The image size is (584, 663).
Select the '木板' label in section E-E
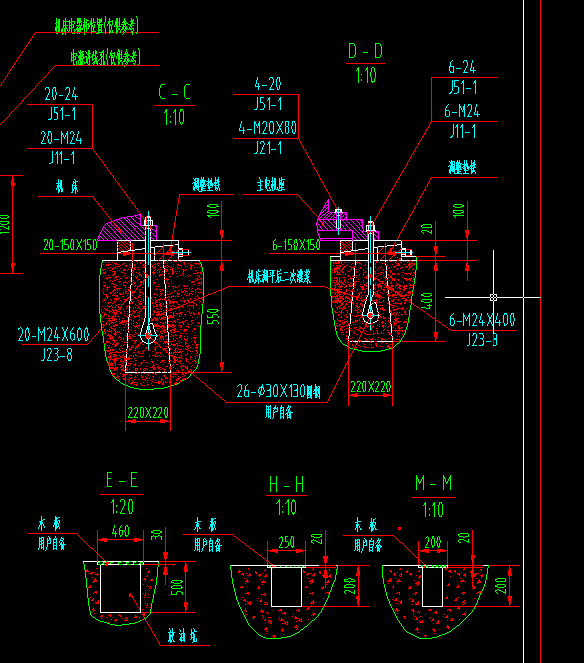(49, 524)
